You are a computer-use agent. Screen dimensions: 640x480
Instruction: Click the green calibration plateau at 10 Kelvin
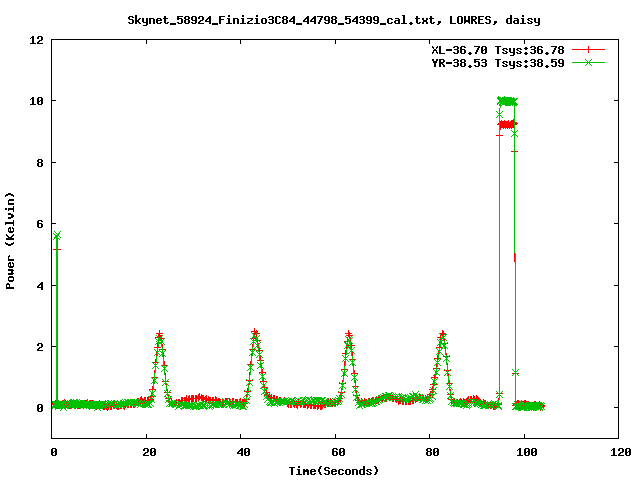point(507,101)
